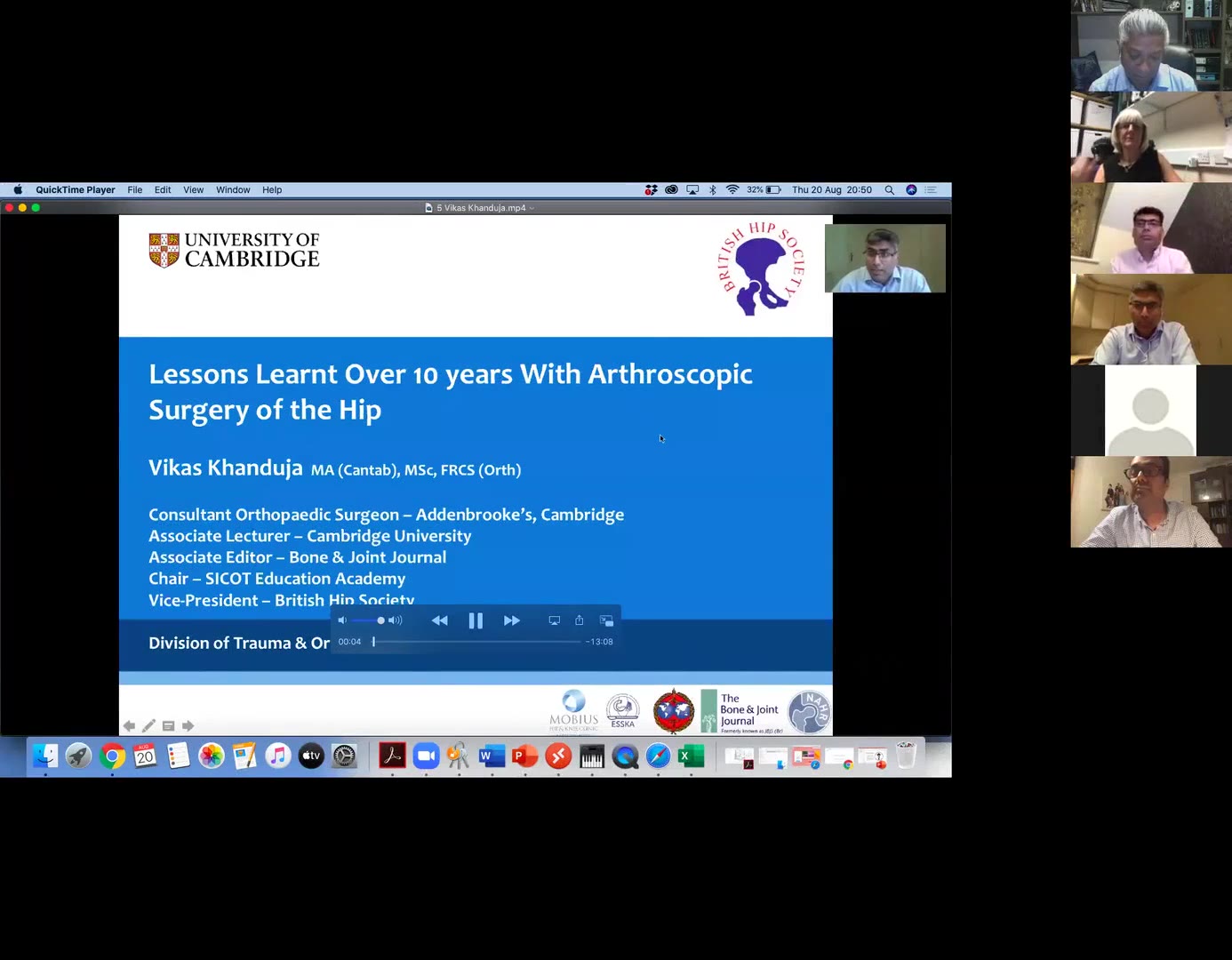
Task: Pause the QuickTime video playback
Action: [476, 620]
